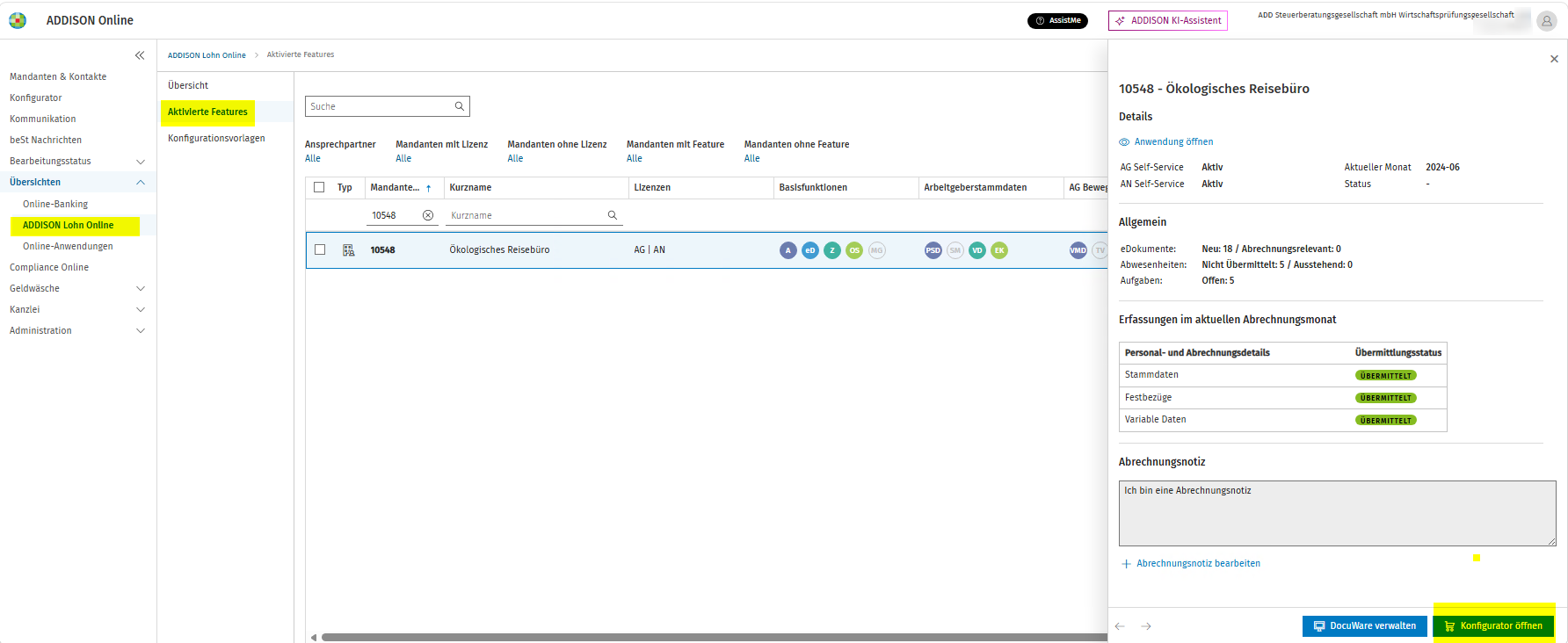1568x643 pixels.
Task: Click the greyed-out "MG" badge
Action: pyautogui.click(x=876, y=250)
